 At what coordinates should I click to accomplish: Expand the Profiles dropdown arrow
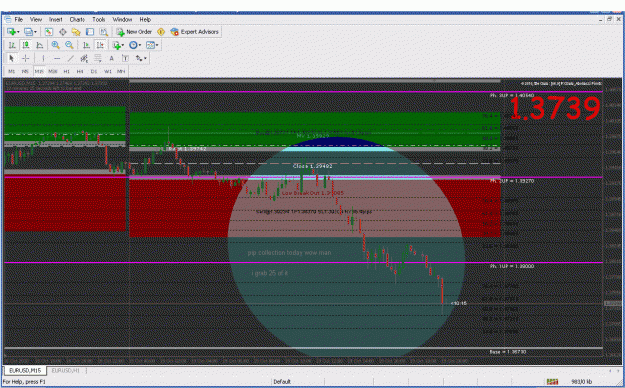(x=35, y=32)
